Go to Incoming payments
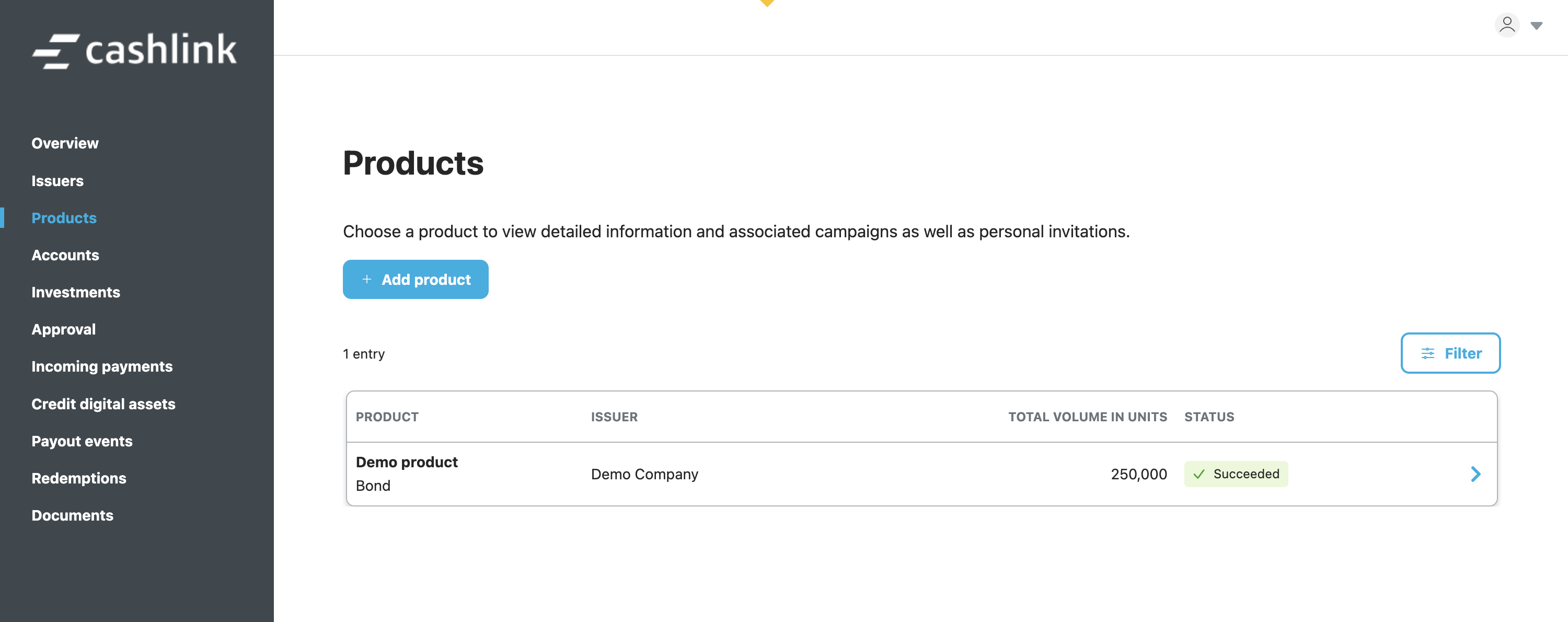This screenshot has width=1568, height=622. (x=101, y=366)
